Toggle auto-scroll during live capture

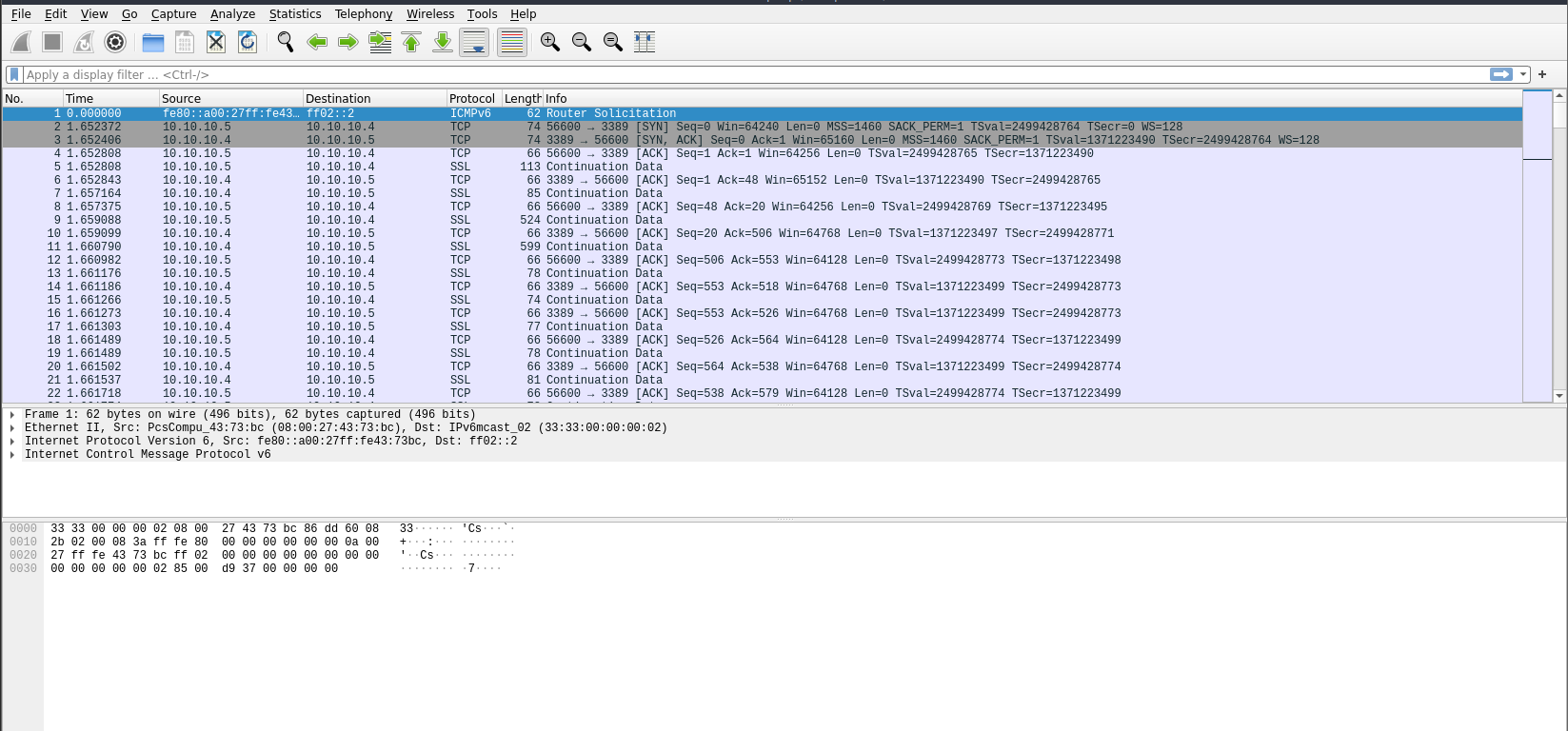(x=474, y=42)
